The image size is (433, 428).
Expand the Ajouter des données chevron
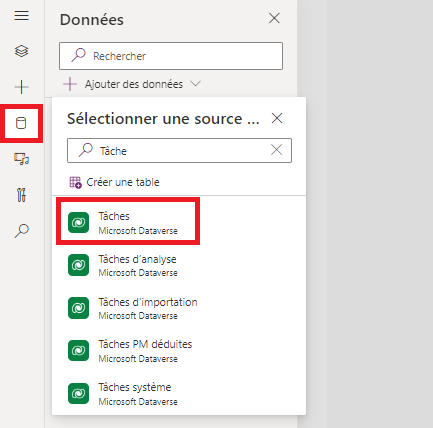195,84
